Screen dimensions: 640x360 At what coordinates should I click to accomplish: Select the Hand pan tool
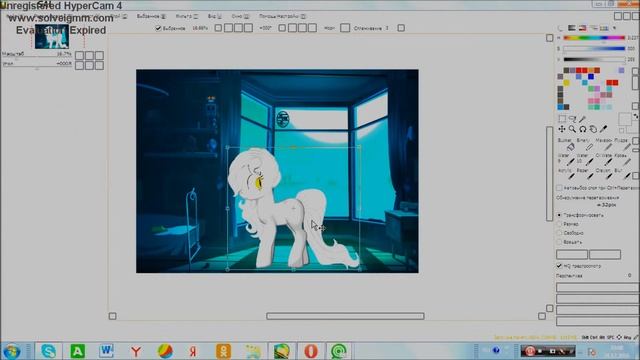tap(593, 129)
